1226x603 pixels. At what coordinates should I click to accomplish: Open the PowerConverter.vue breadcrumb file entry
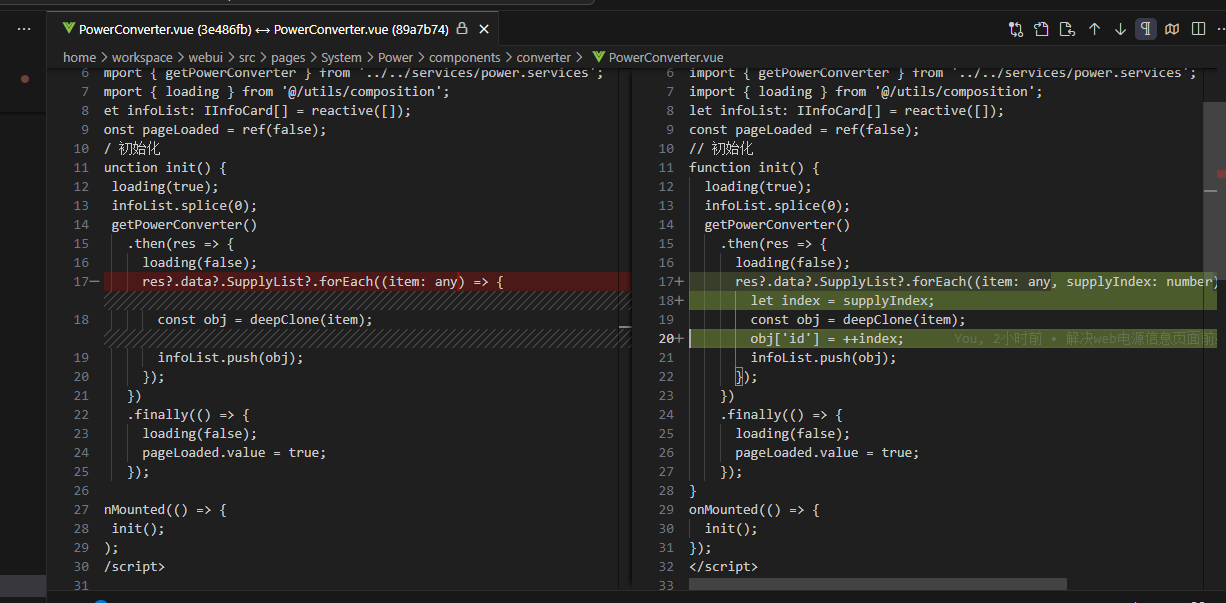coord(666,57)
